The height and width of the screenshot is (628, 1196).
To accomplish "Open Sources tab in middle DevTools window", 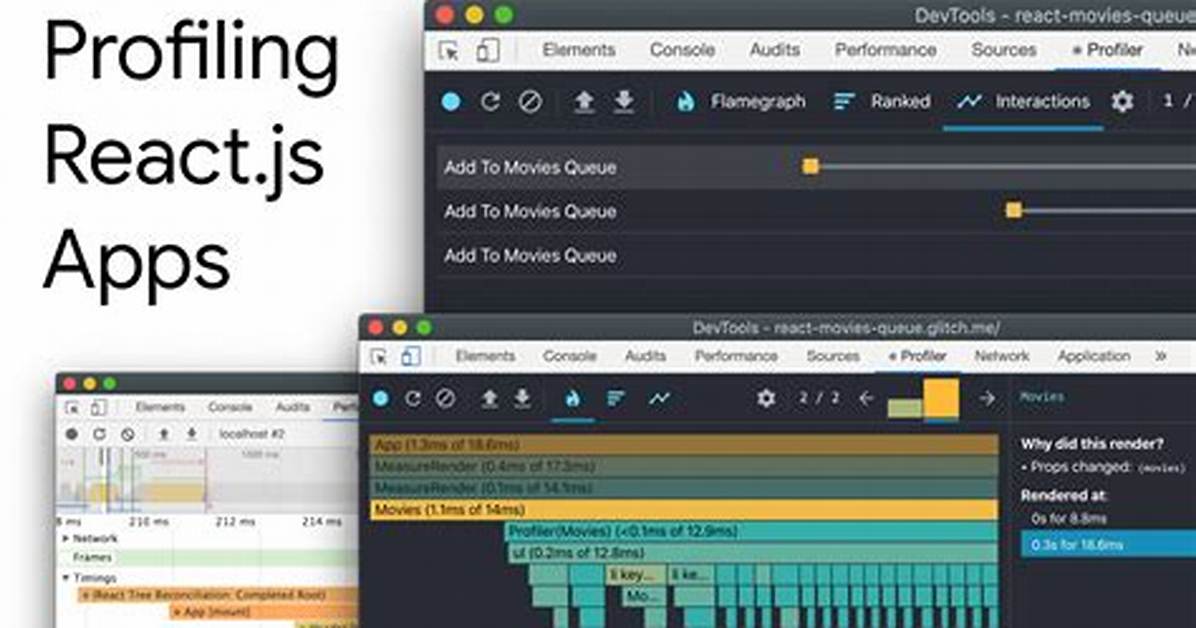I will pyautogui.click(x=833, y=356).
